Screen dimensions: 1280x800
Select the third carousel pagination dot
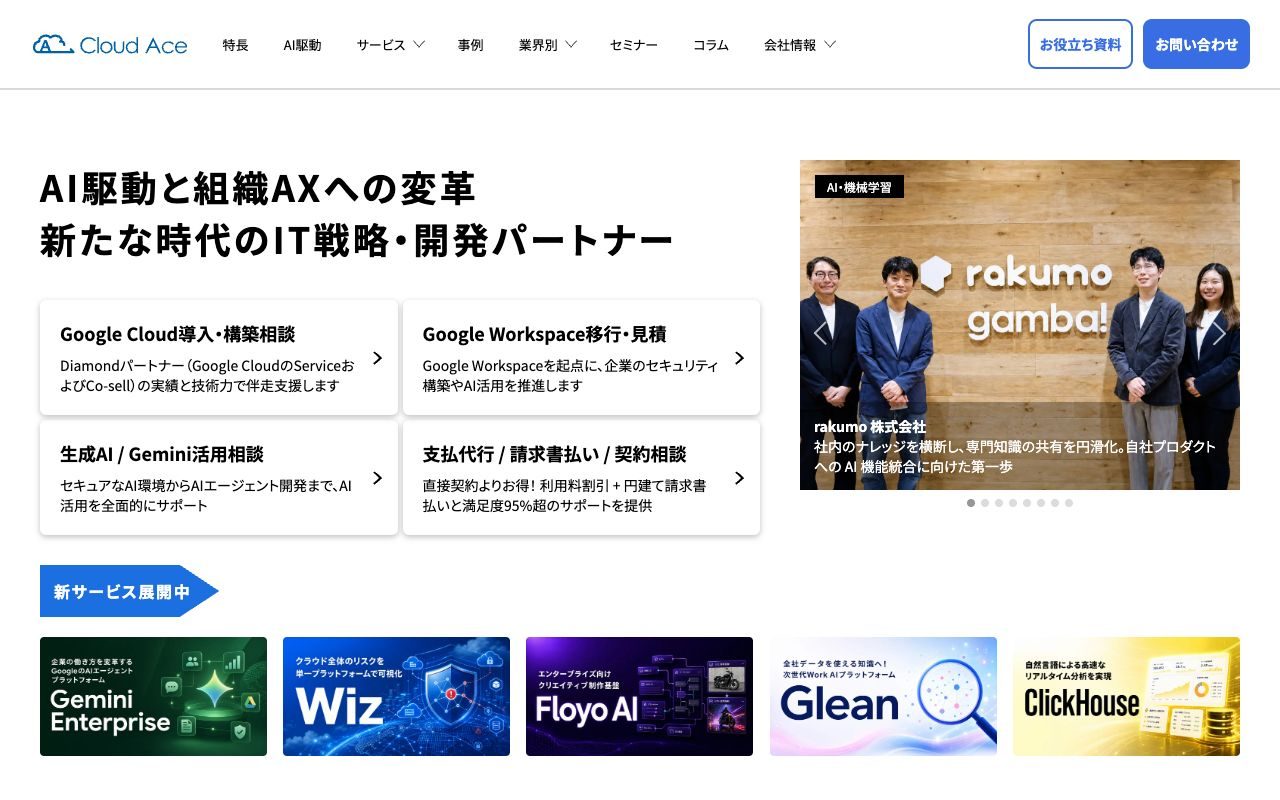[x=999, y=503]
